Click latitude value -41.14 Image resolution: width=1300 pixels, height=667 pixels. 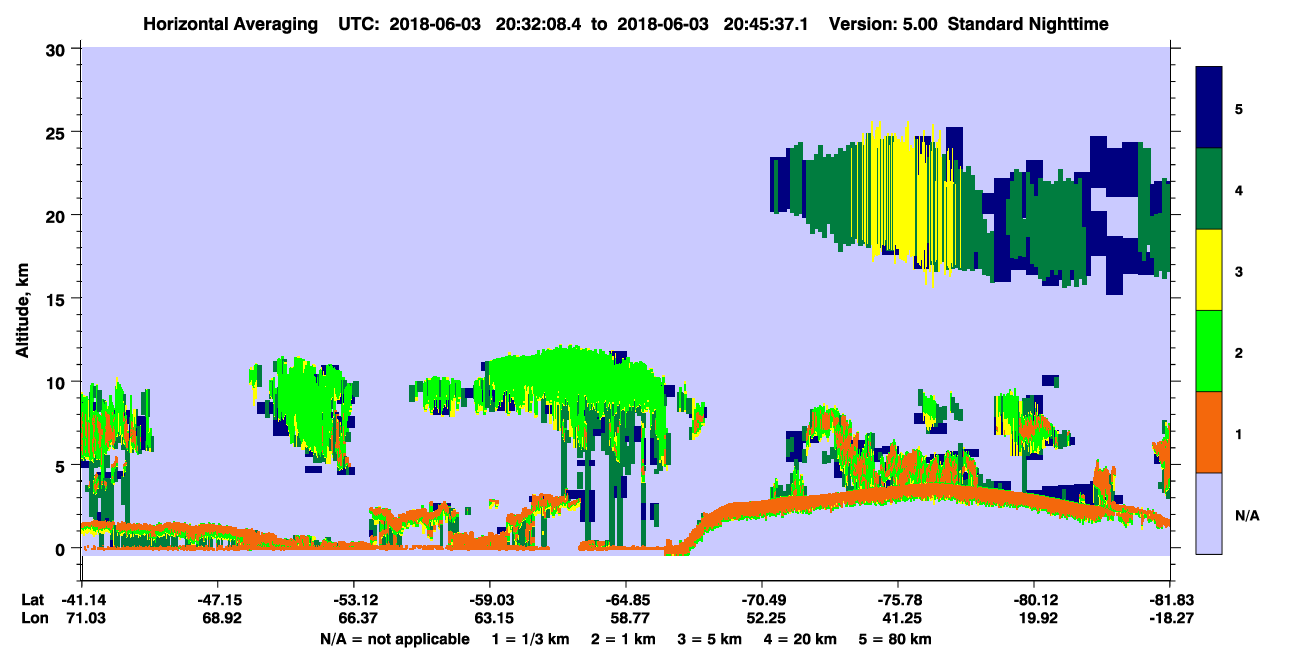[82, 600]
